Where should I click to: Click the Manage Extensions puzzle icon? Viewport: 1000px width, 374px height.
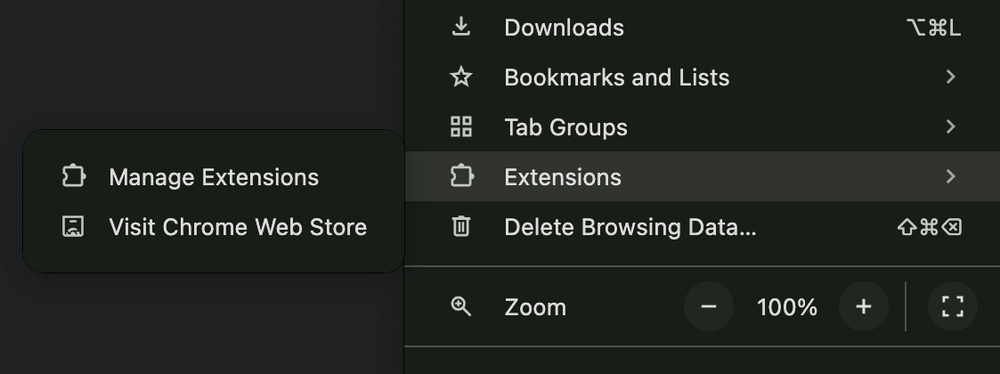(x=73, y=176)
